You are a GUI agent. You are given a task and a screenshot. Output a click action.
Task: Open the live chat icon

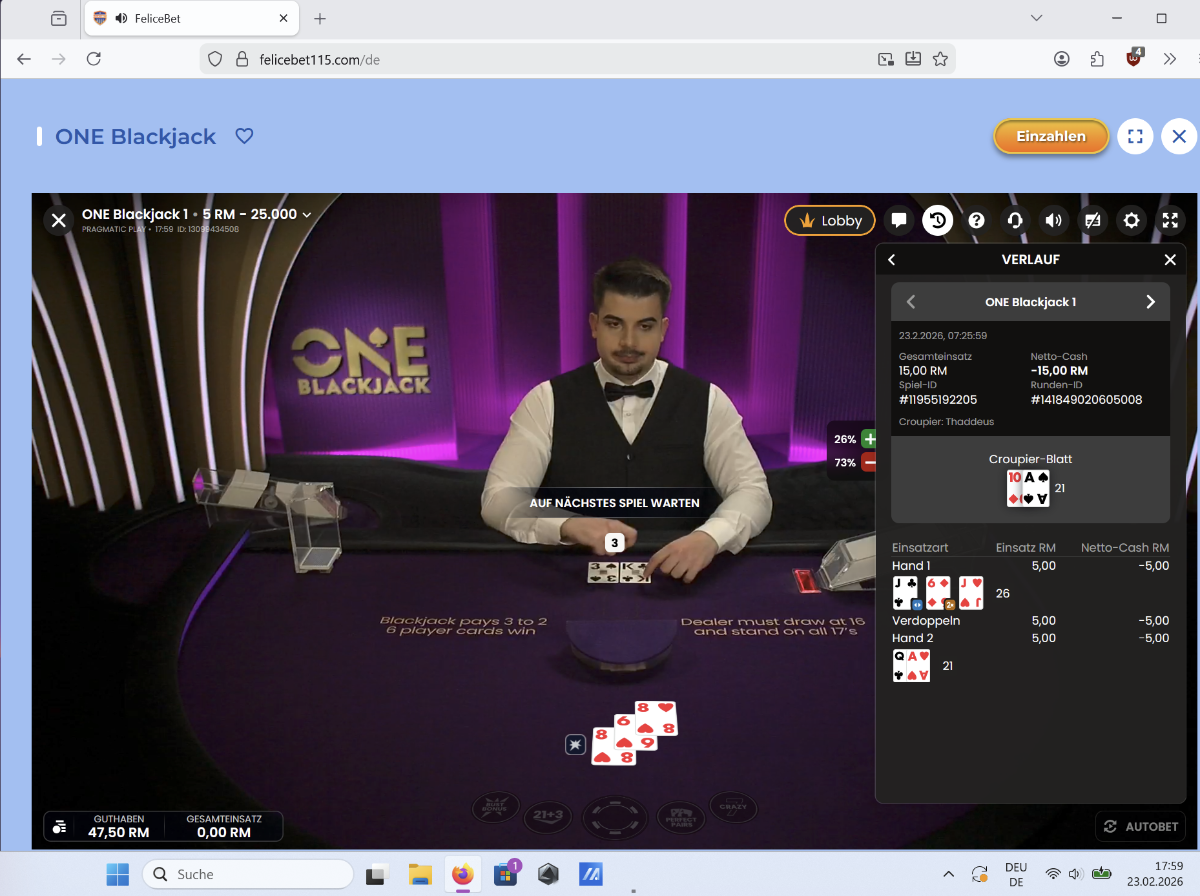click(x=899, y=220)
